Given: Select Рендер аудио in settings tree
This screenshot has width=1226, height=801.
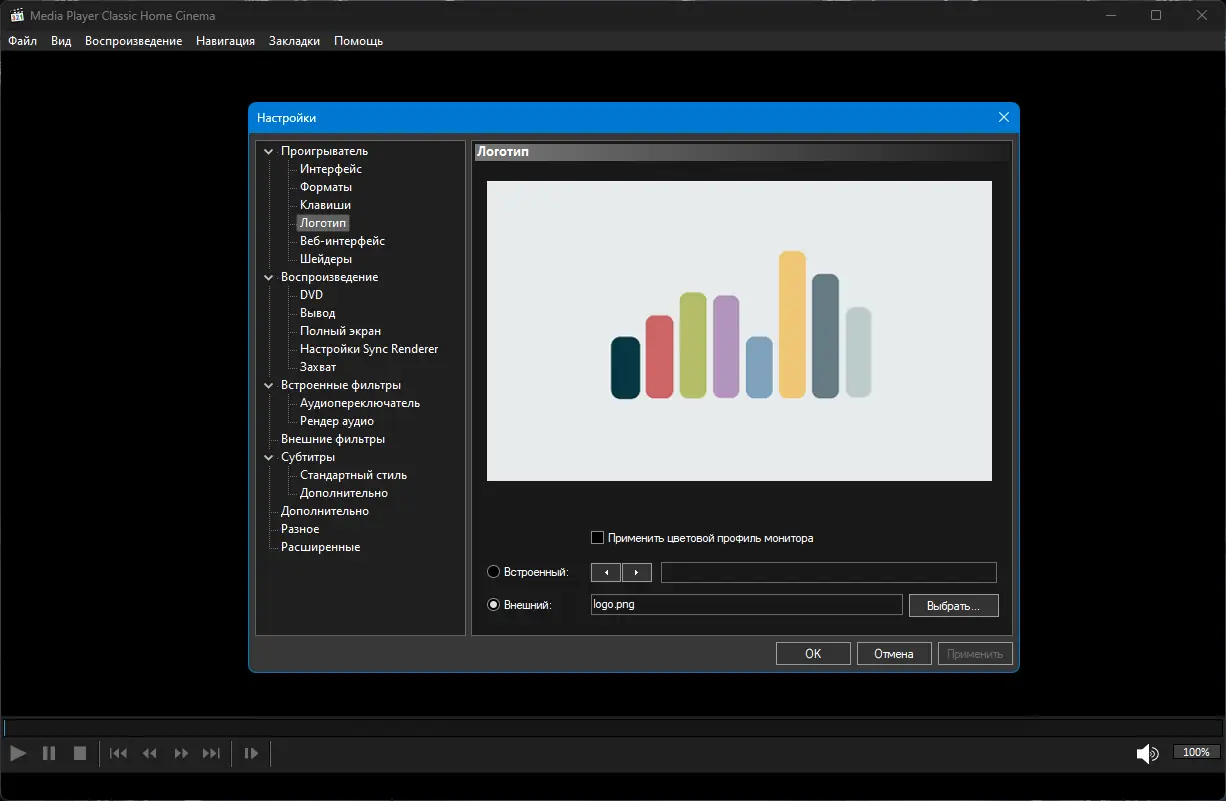Looking at the screenshot, I should pos(337,421).
